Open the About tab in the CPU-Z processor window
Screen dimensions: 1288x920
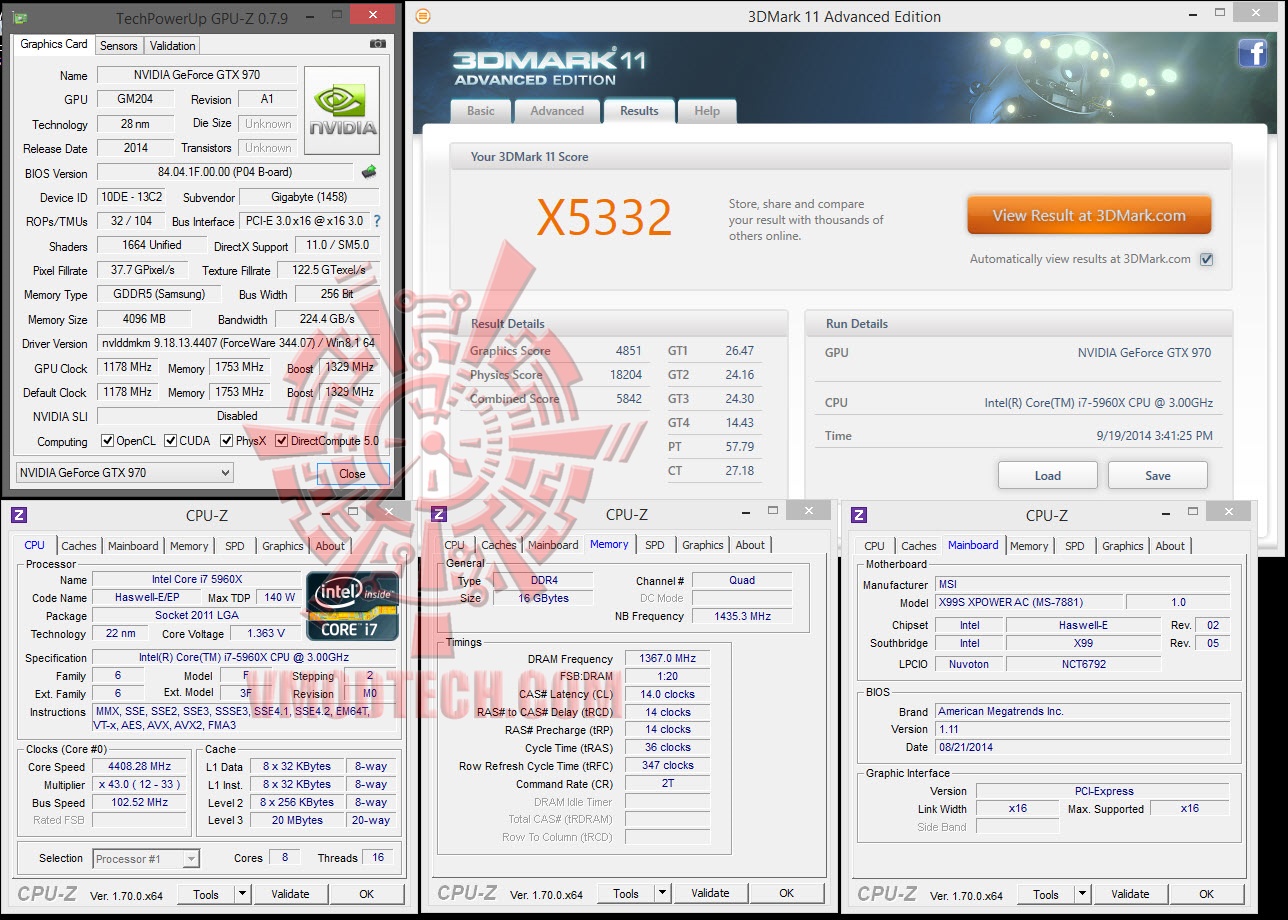[x=330, y=546]
